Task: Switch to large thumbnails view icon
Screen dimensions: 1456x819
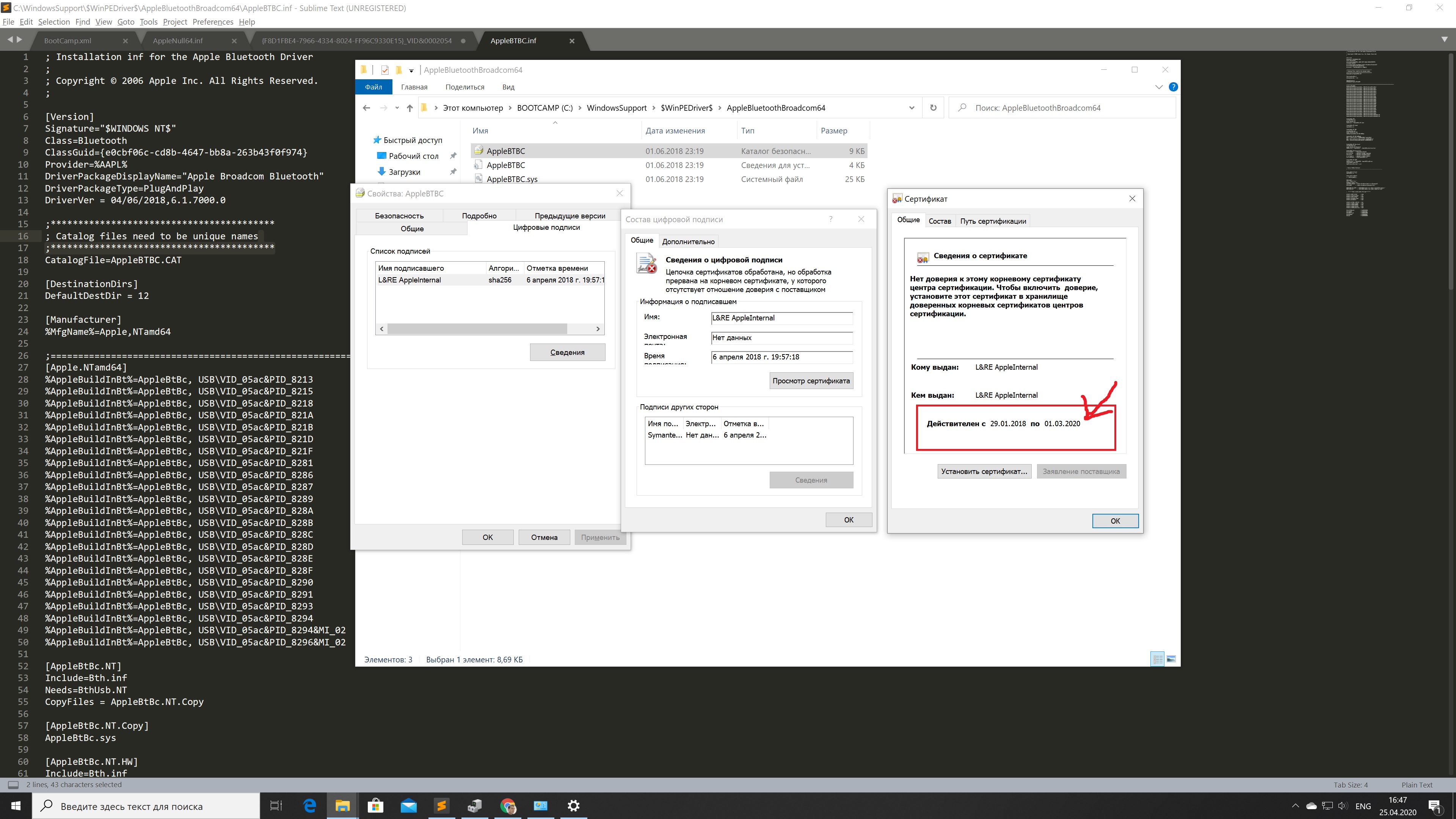Action: pyautogui.click(x=1171, y=659)
